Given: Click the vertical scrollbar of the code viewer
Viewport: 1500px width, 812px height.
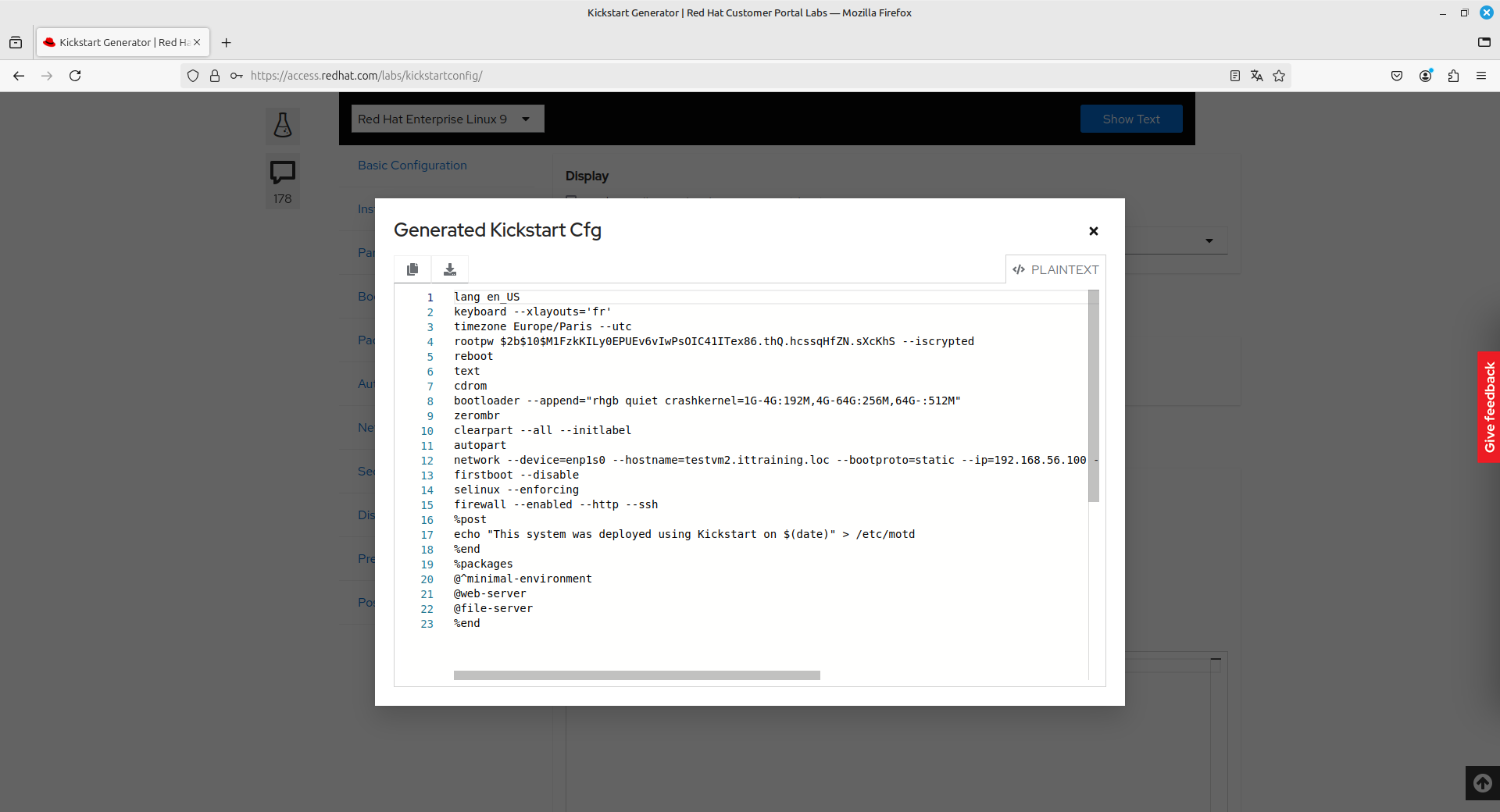Looking at the screenshot, I should (x=1094, y=396).
